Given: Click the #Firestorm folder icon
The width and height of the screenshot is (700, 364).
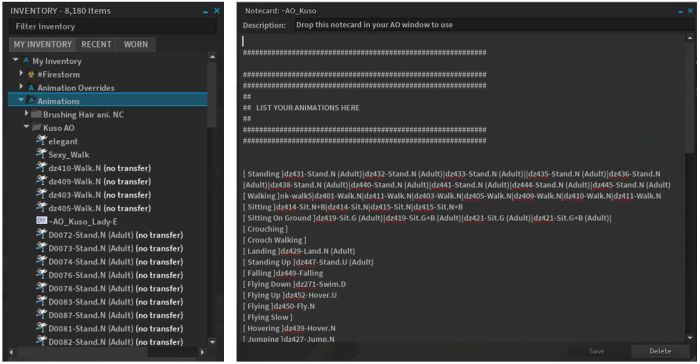Looking at the screenshot, I should [31, 75].
